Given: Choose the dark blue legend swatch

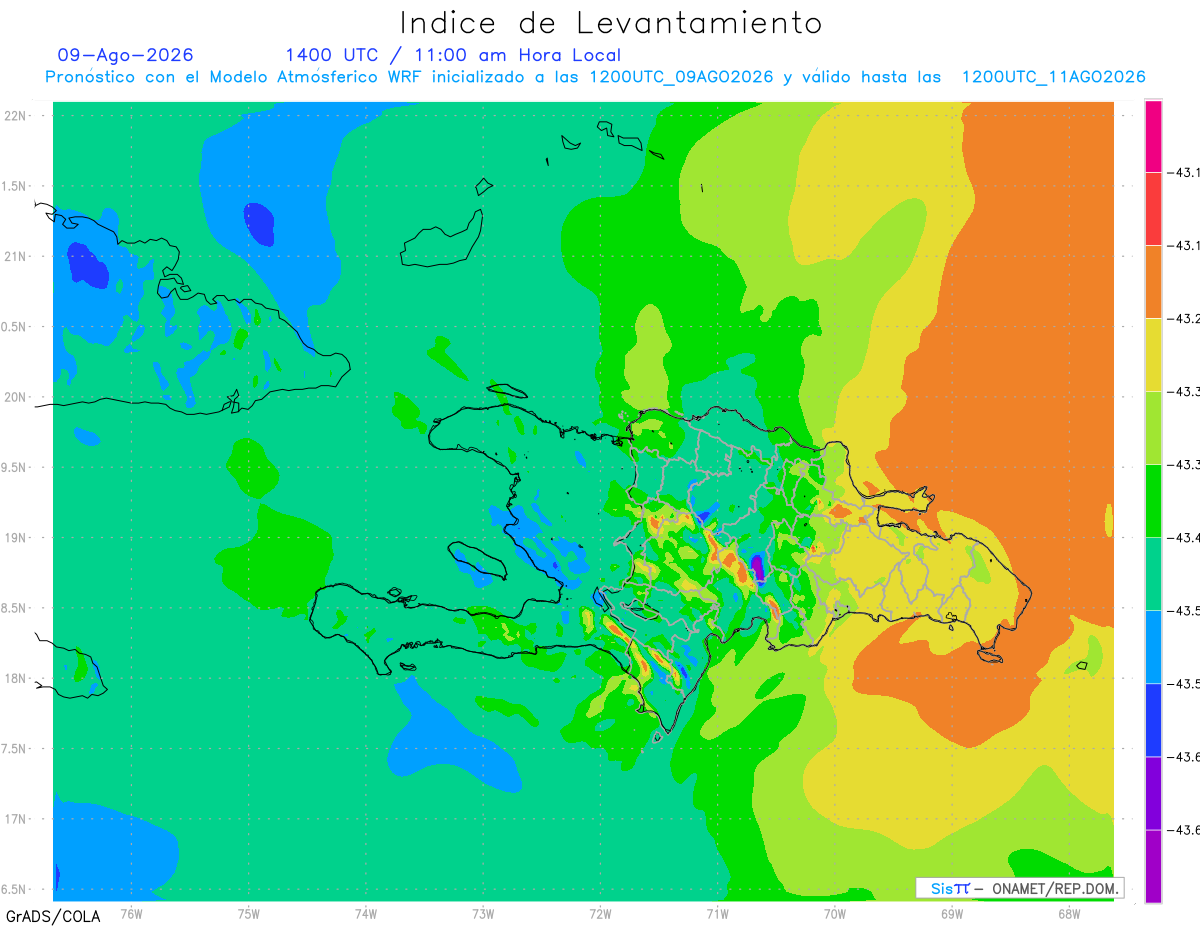Looking at the screenshot, I should tap(1153, 720).
